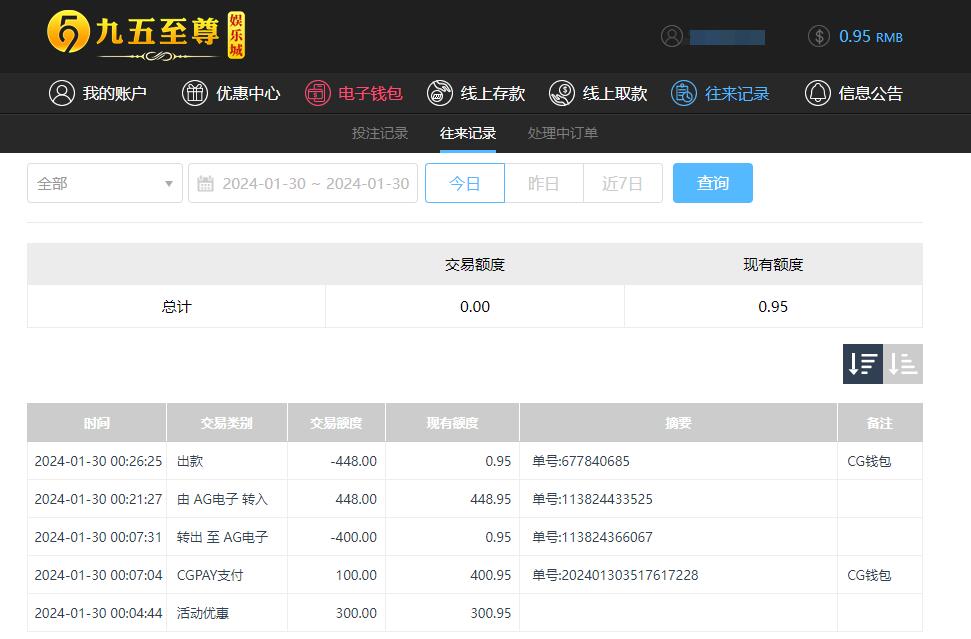Select the ascending sort order icon
Viewport: 971px width, 639px height.
pos(903,364)
